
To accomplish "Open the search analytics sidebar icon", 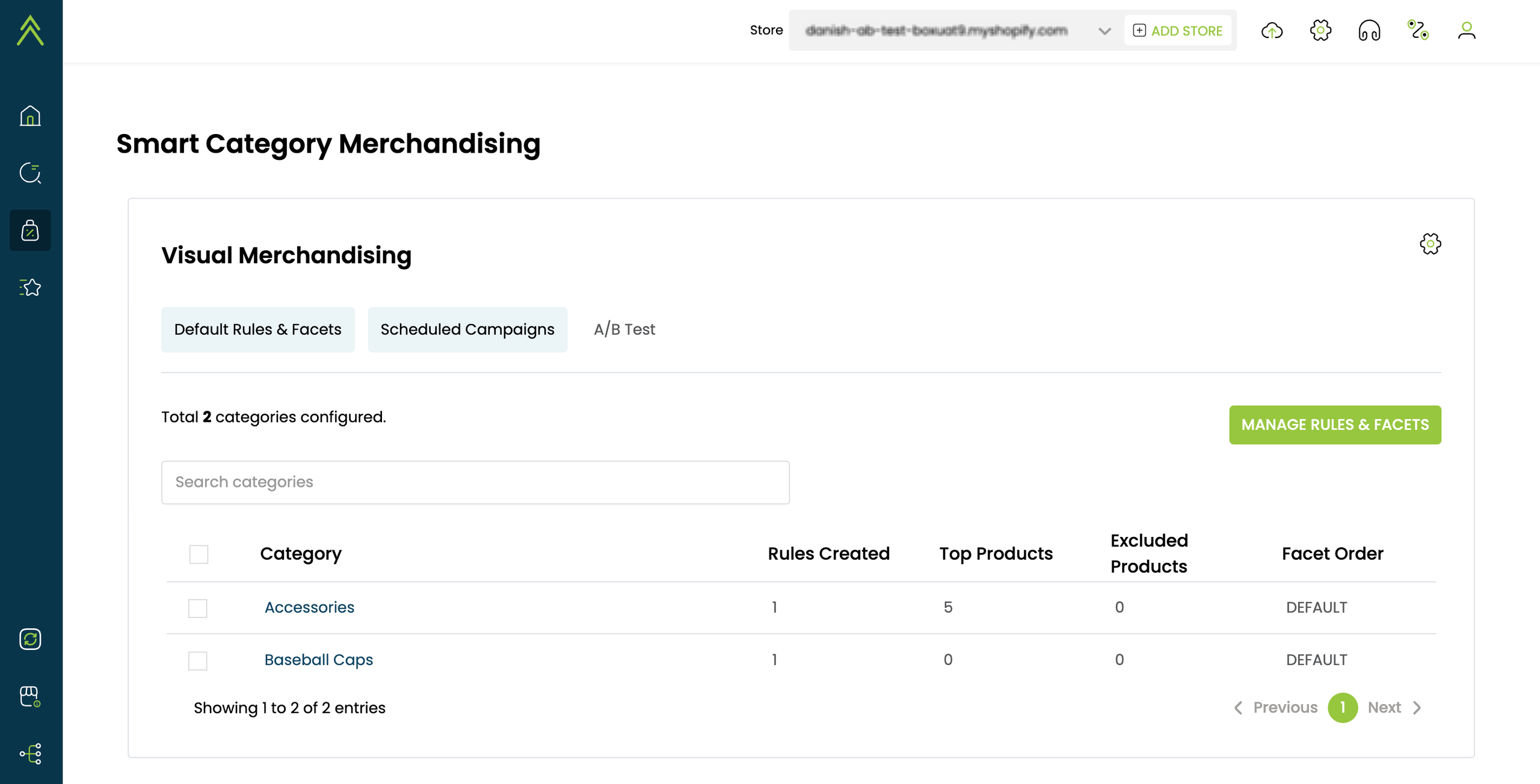I will [x=30, y=173].
